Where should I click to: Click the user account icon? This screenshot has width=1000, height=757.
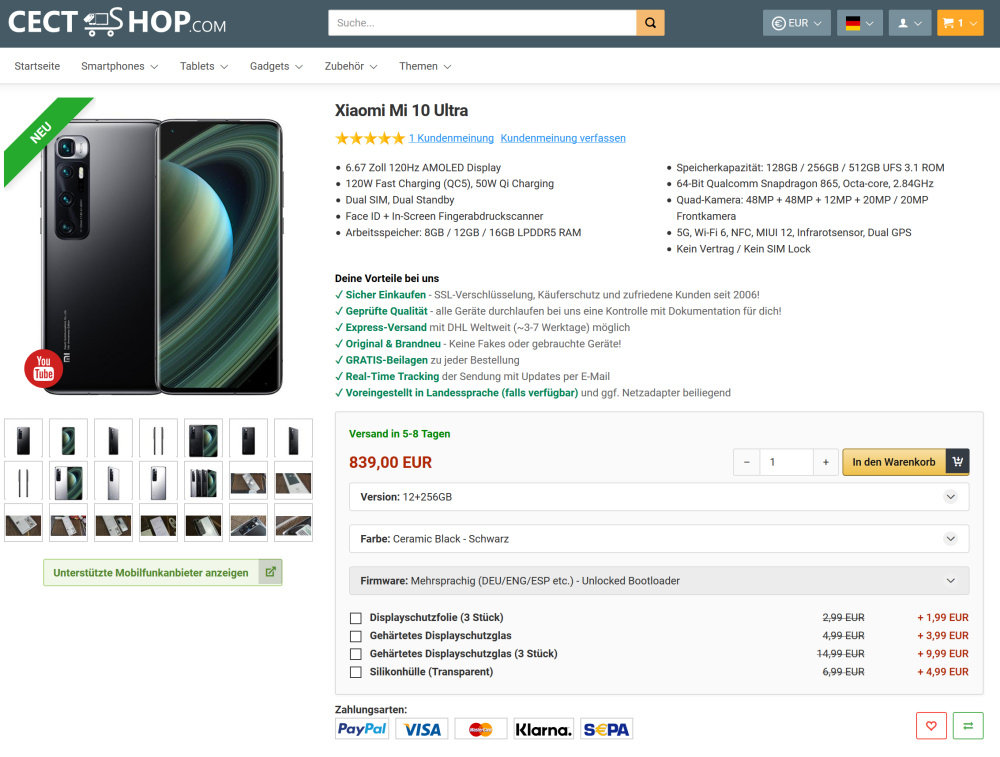click(x=909, y=23)
